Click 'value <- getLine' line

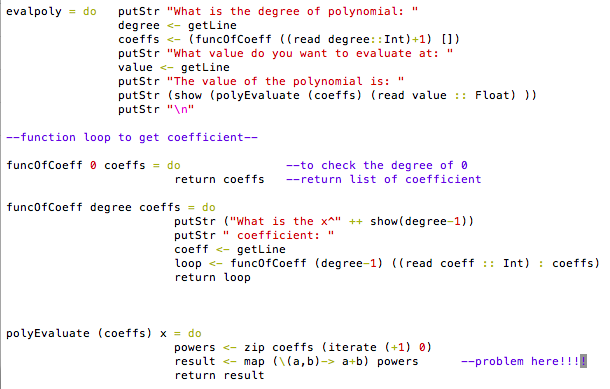[x=174, y=67]
